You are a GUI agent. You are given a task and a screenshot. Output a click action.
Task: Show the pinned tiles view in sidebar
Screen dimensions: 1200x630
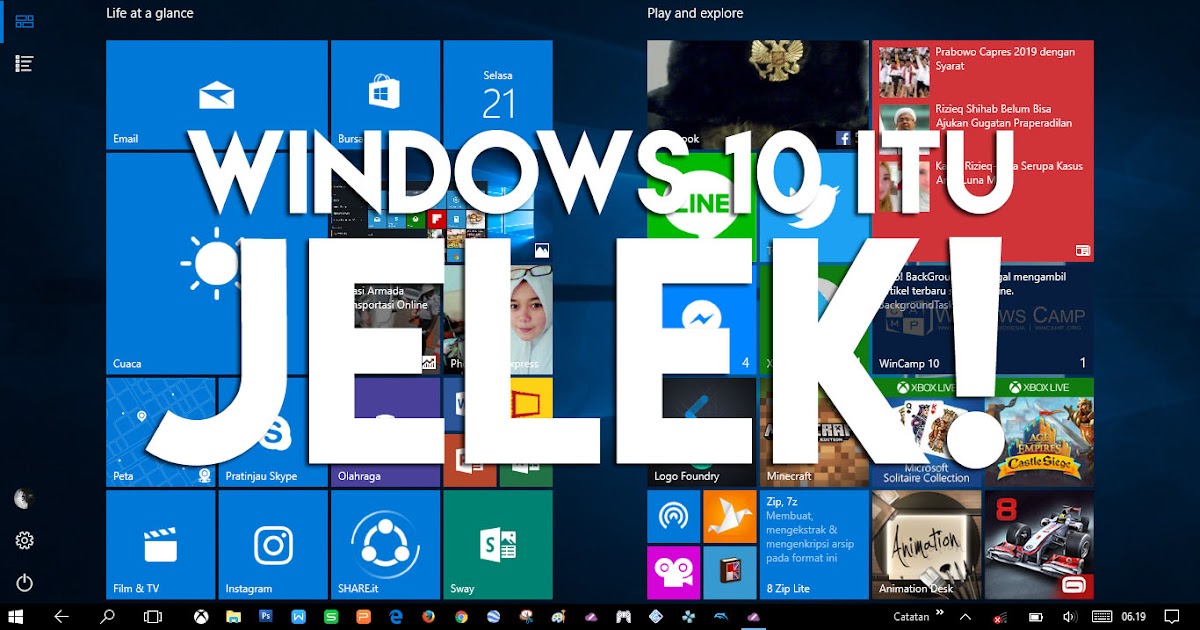click(x=25, y=21)
